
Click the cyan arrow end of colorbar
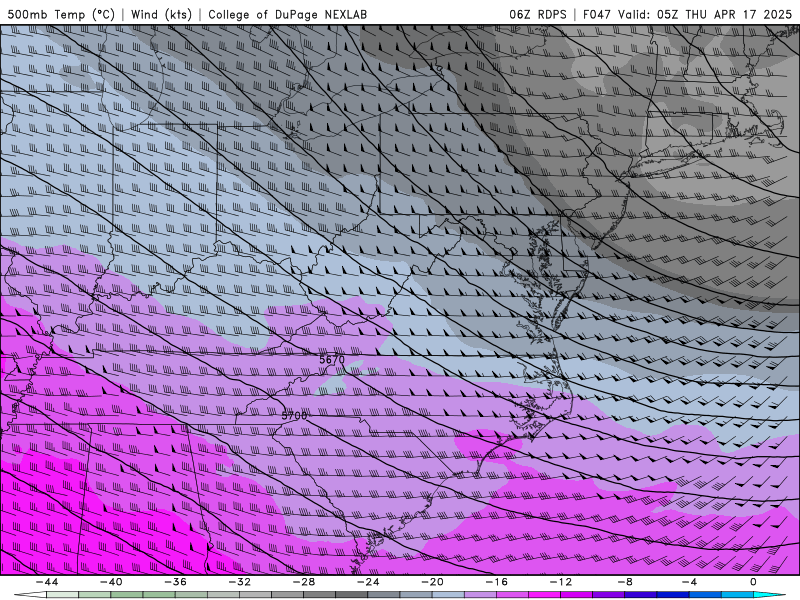[x=769, y=595]
